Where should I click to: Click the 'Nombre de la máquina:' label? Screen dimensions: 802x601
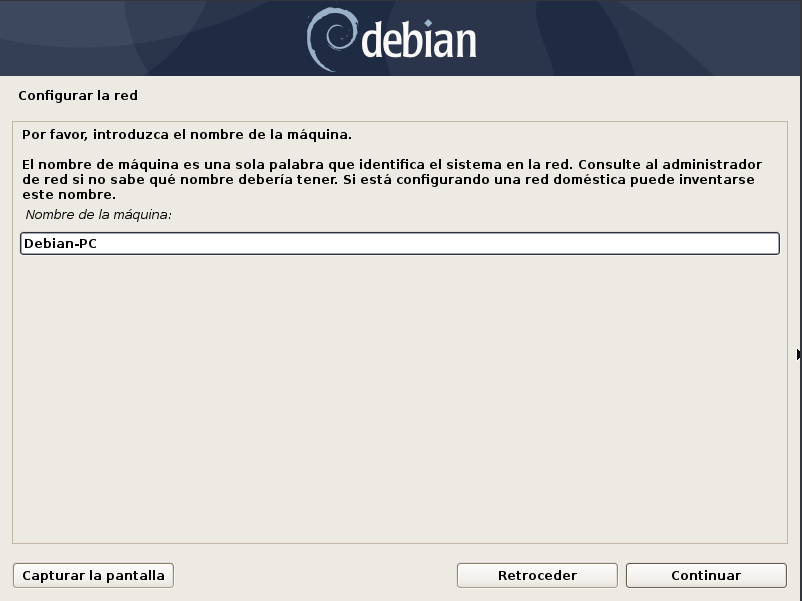(x=99, y=215)
